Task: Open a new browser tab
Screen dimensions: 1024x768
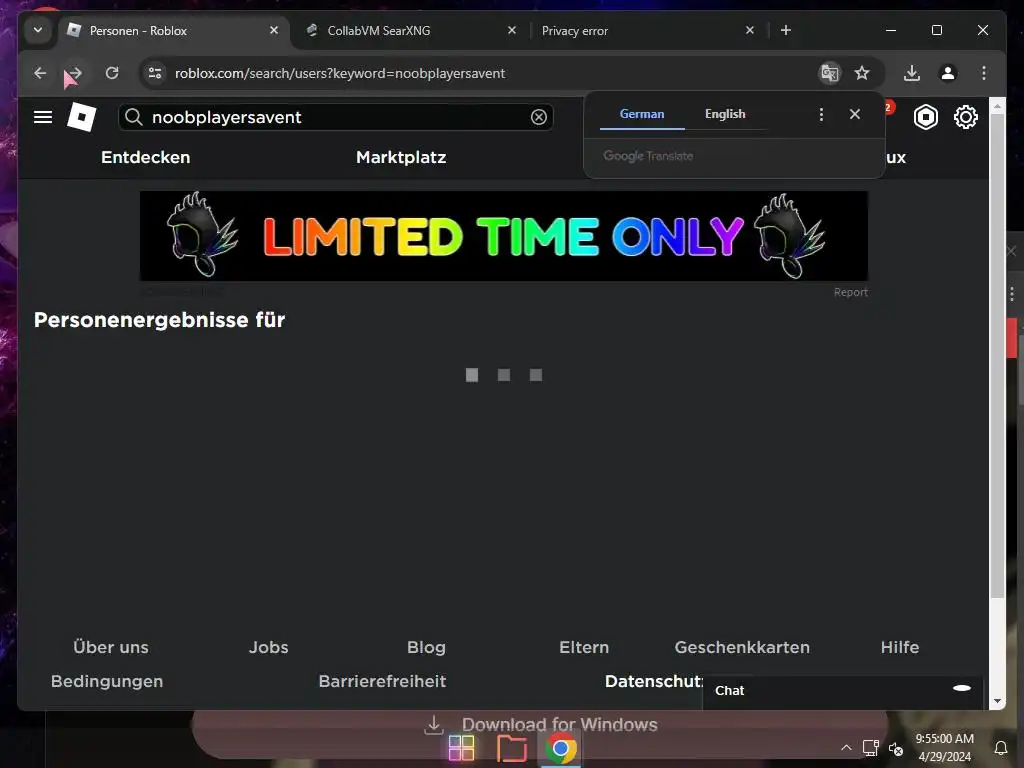Action: coord(786,30)
